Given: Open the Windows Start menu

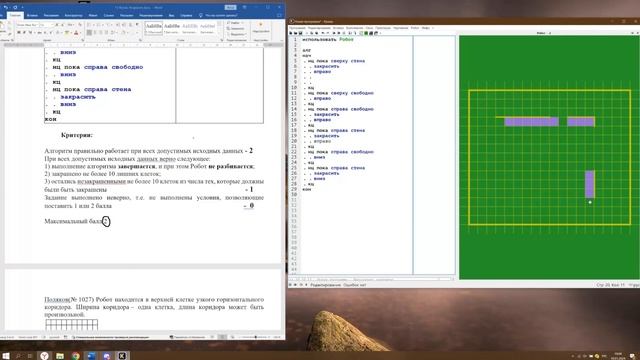Looking at the screenshot, I should pyautogui.click(x=6, y=356).
